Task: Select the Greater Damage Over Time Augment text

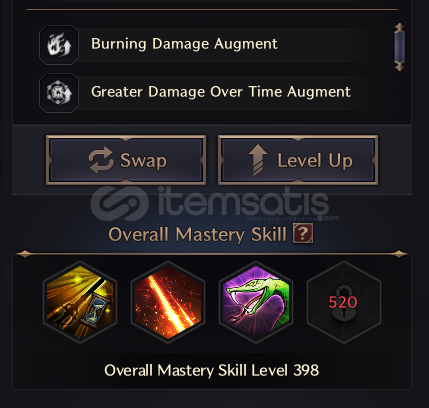Action: coord(221,92)
